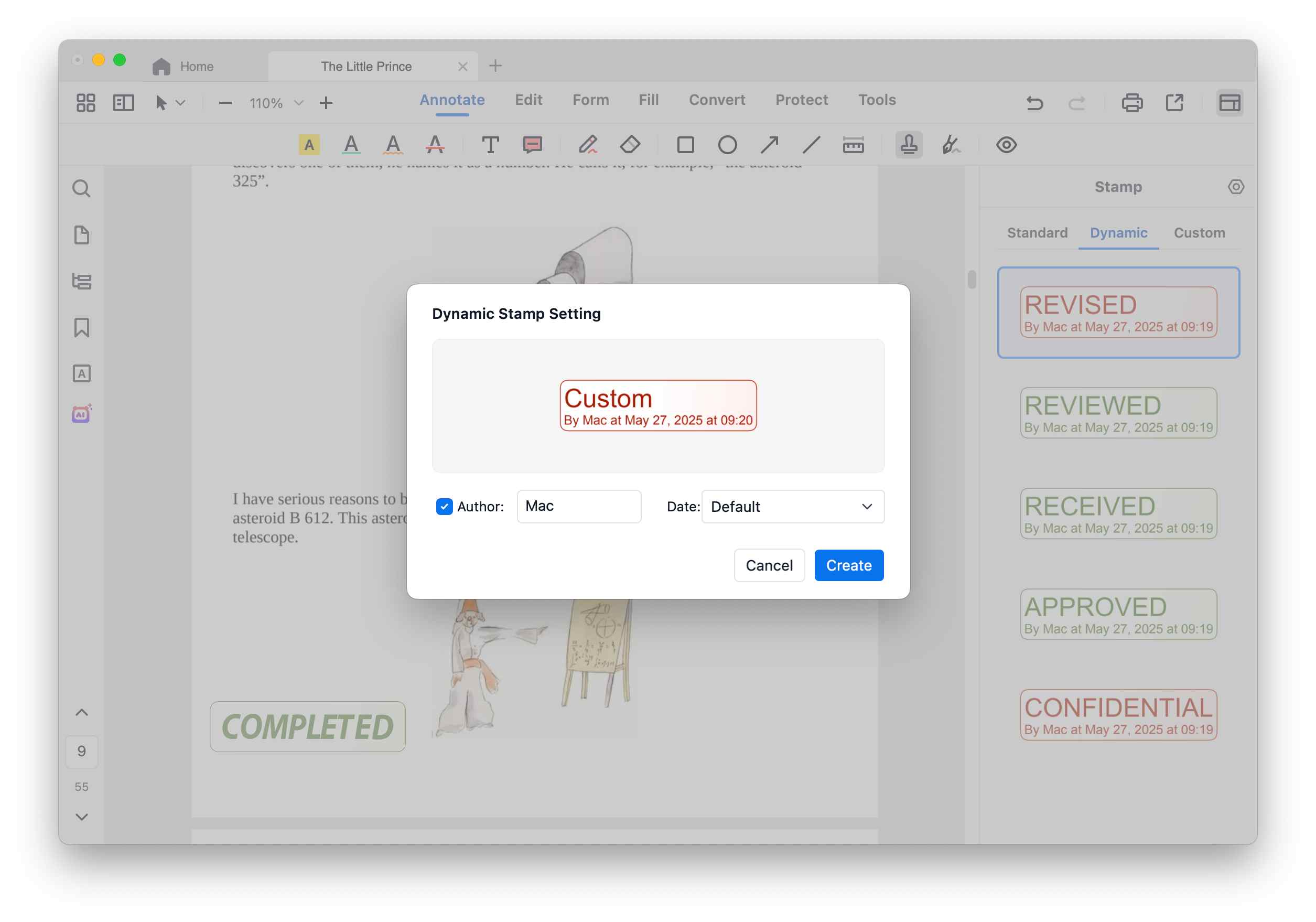Select the Eraser tool
Viewport: 1316px width, 922px height.
point(630,145)
